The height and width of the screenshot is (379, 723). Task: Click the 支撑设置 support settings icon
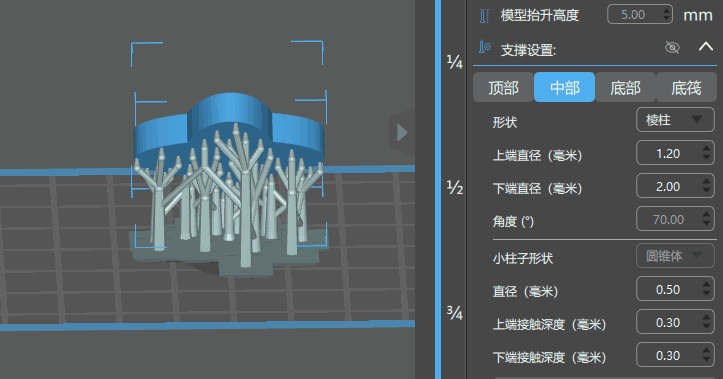pos(485,47)
